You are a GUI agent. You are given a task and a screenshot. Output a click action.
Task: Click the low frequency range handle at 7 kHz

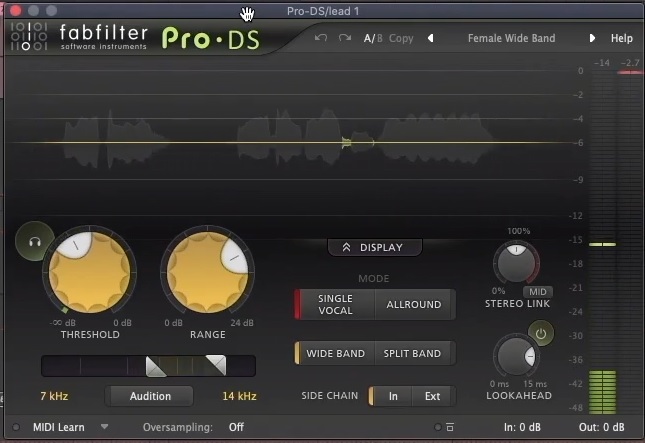click(x=156, y=366)
